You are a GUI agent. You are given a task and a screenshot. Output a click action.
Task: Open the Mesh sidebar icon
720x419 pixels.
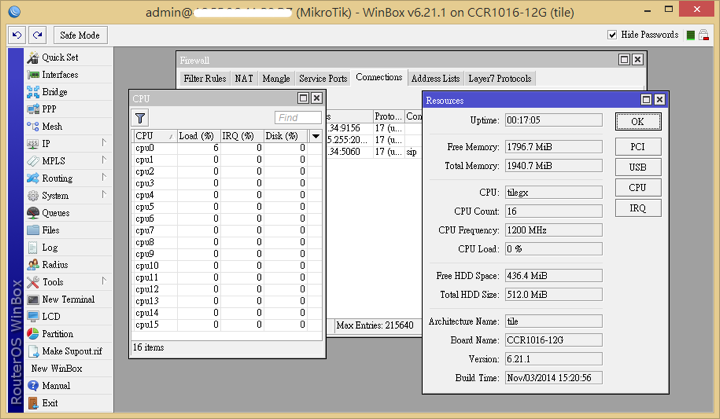[33, 126]
